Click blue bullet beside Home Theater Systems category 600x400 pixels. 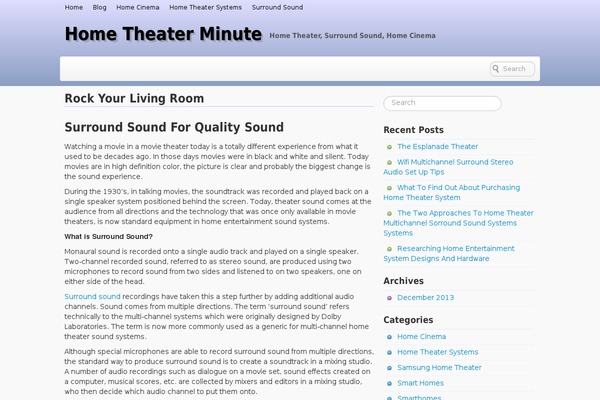click(x=389, y=353)
